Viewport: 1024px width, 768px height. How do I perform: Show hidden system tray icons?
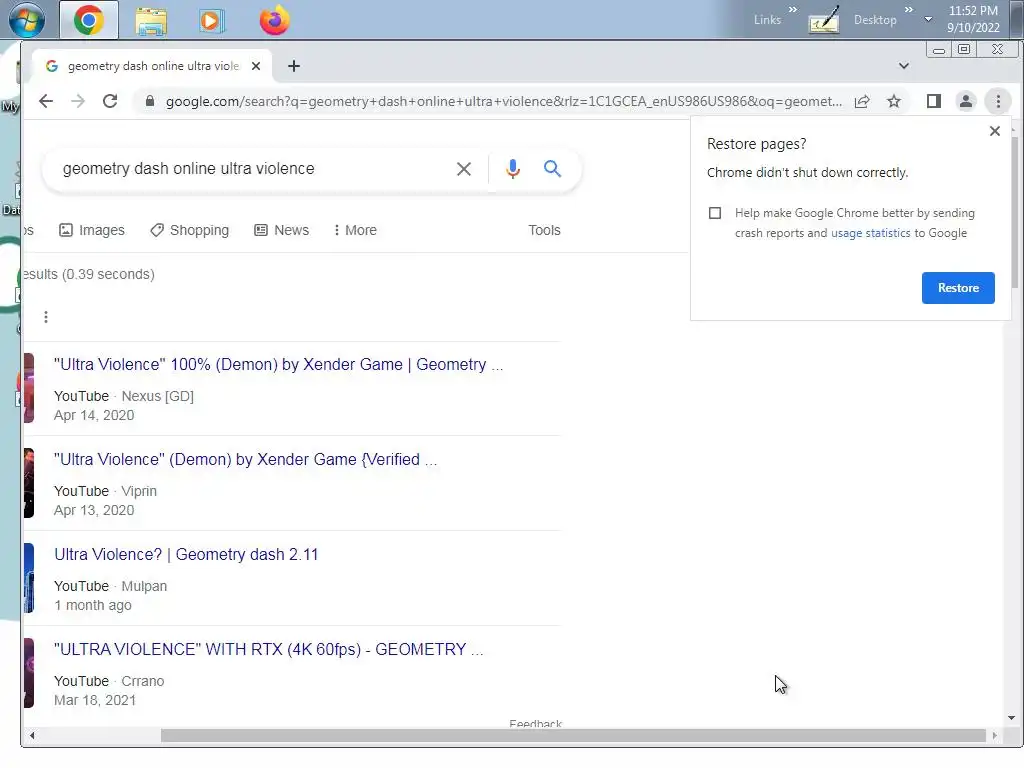(x=928, y=20)
